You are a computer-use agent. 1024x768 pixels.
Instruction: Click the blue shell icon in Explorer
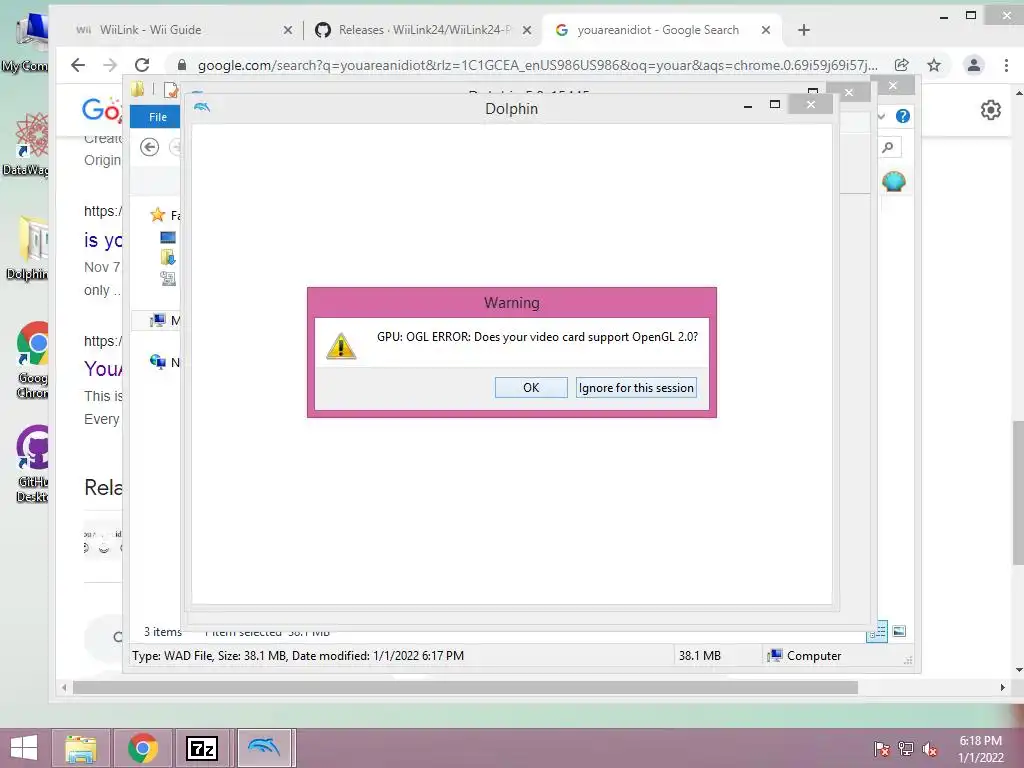[x=893, y=181]
